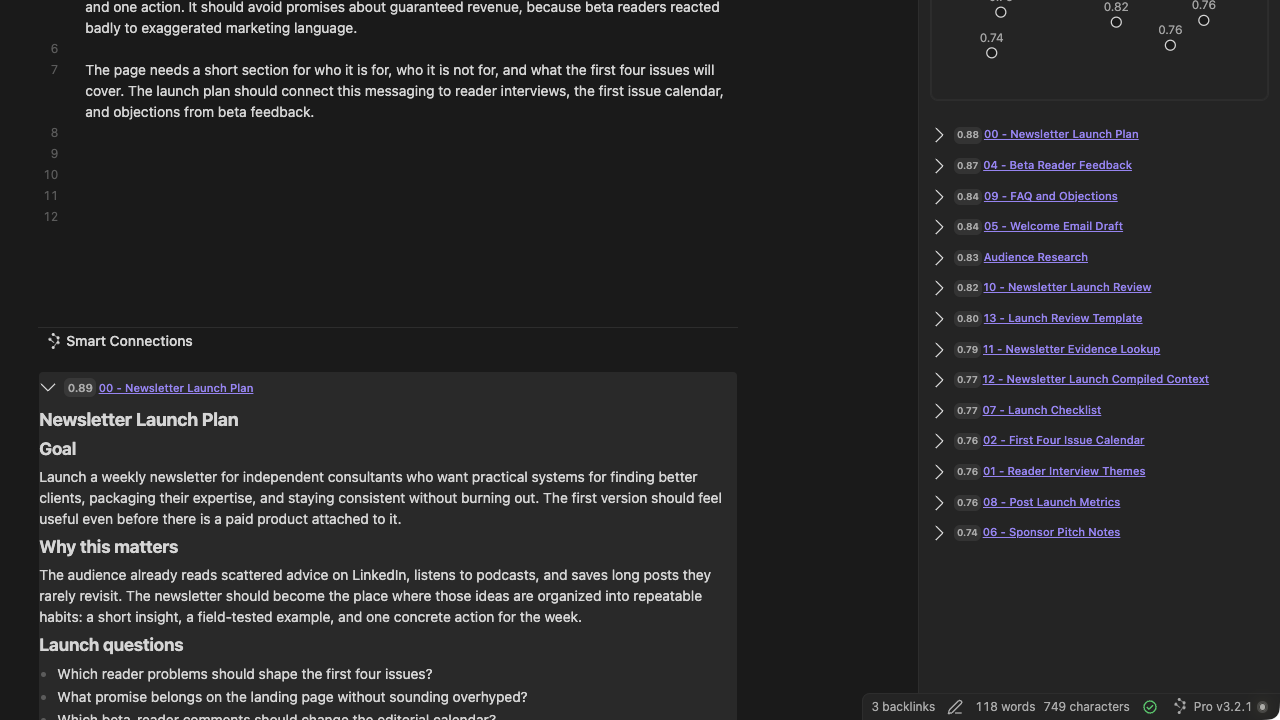The height and width of the screenshot is (720, 1280).
Task: Expand 09 - FAQ and Objections result
Action: pos(939,196)
